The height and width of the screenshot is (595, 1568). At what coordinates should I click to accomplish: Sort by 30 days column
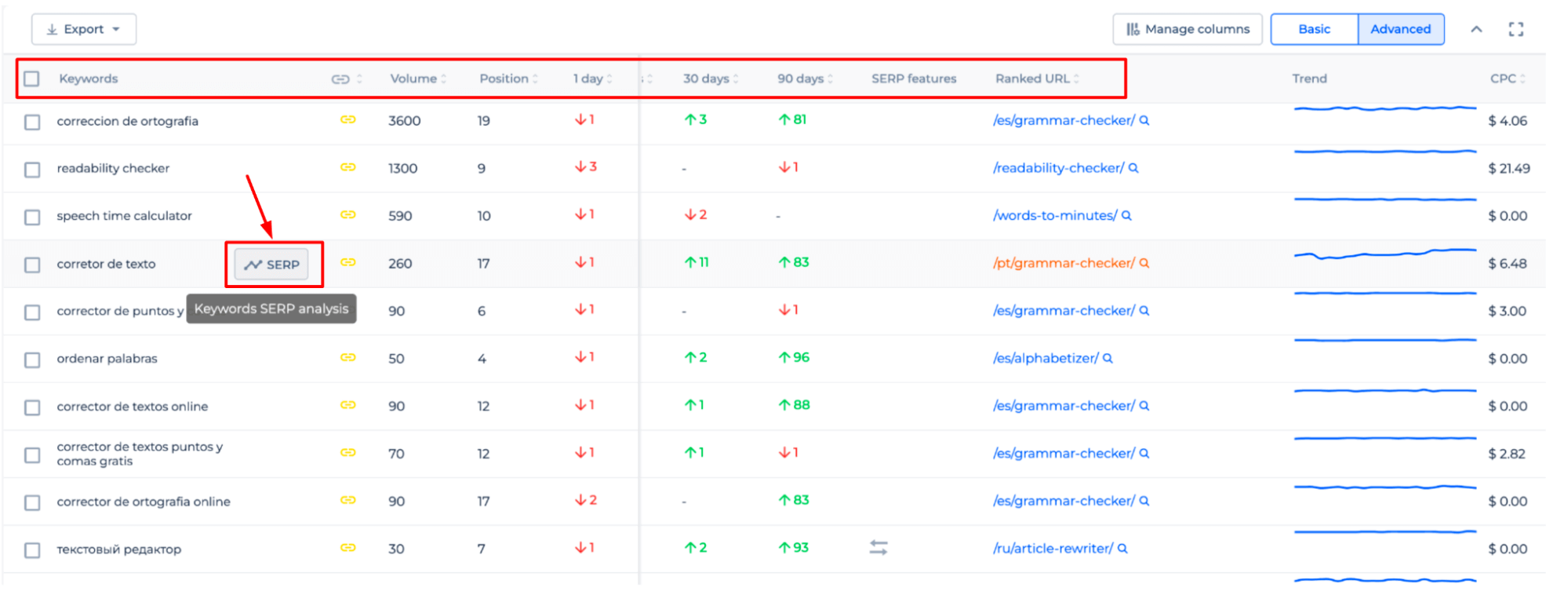click(711, 78)
